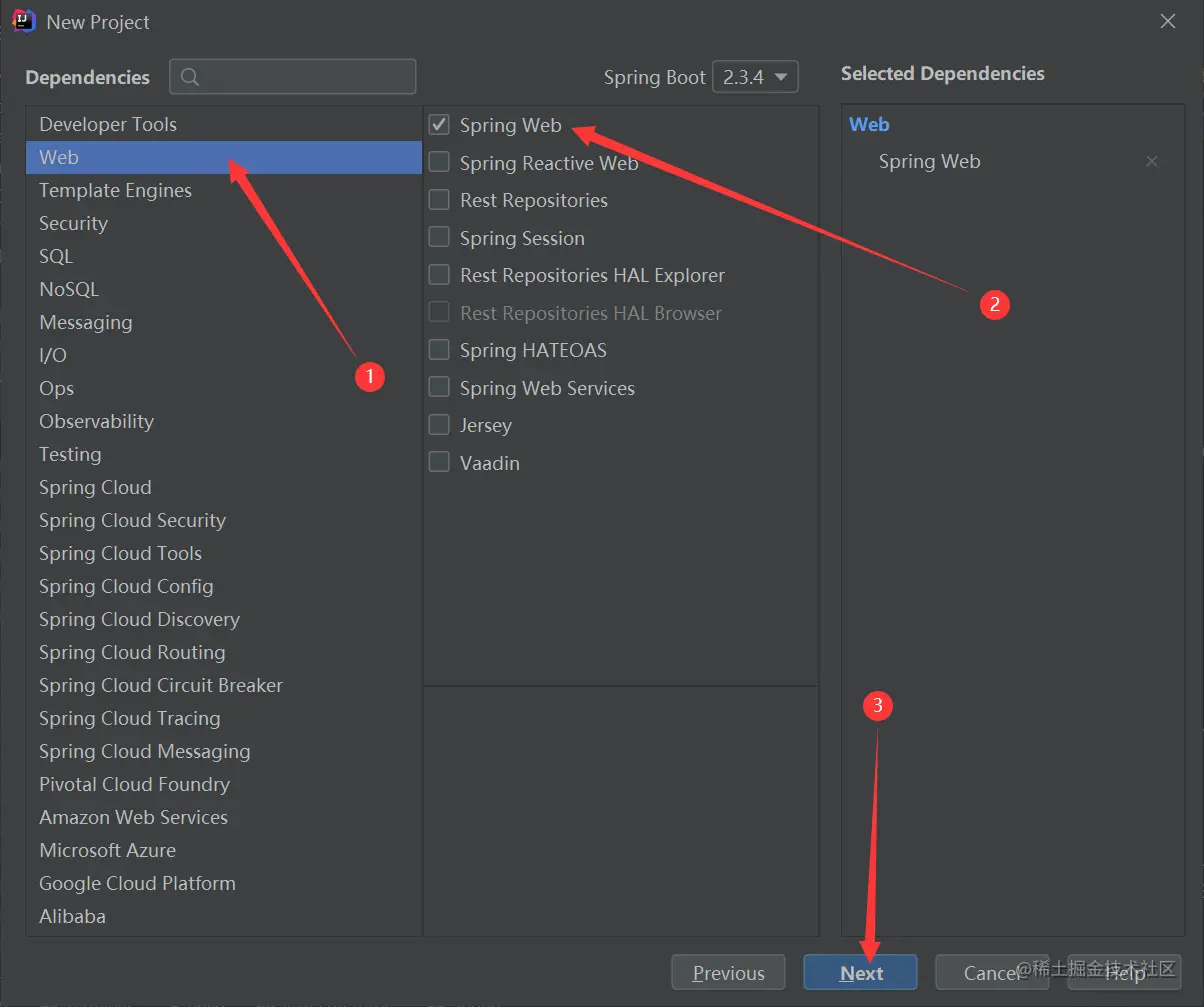Open the Spring Boot version dropdown
The height and width of the screenshot is (1007, 1204).
pyautogui.click(x=755, y=77)
